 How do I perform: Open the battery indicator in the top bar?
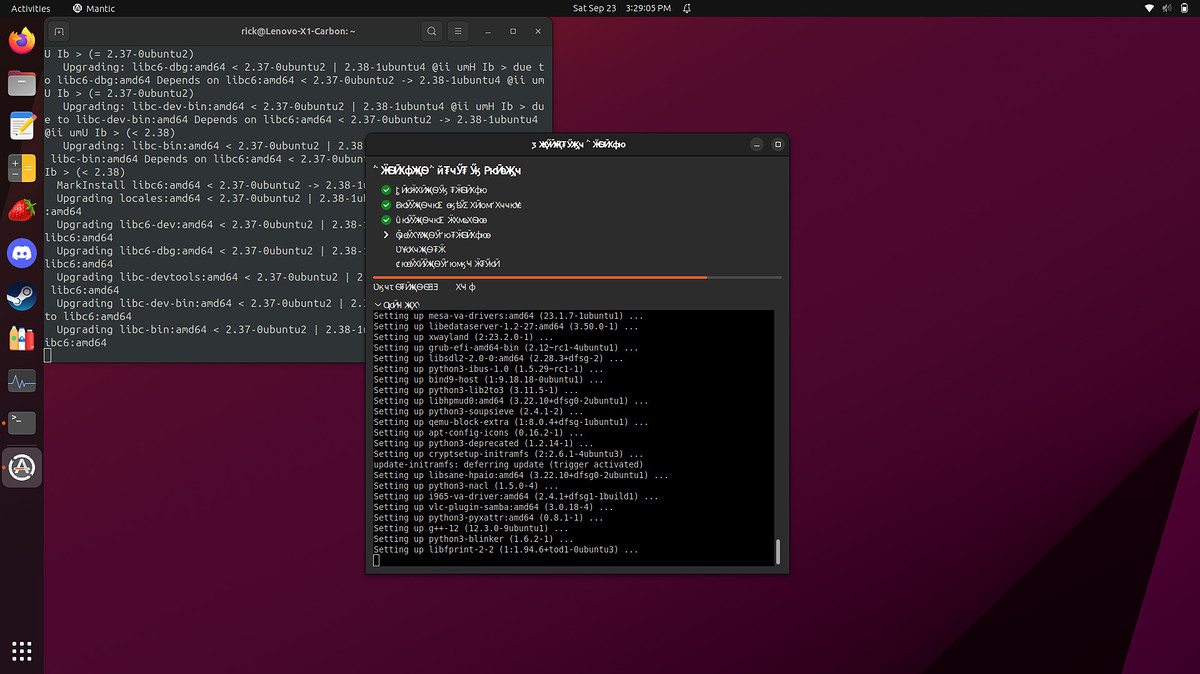pos(1185,8)
